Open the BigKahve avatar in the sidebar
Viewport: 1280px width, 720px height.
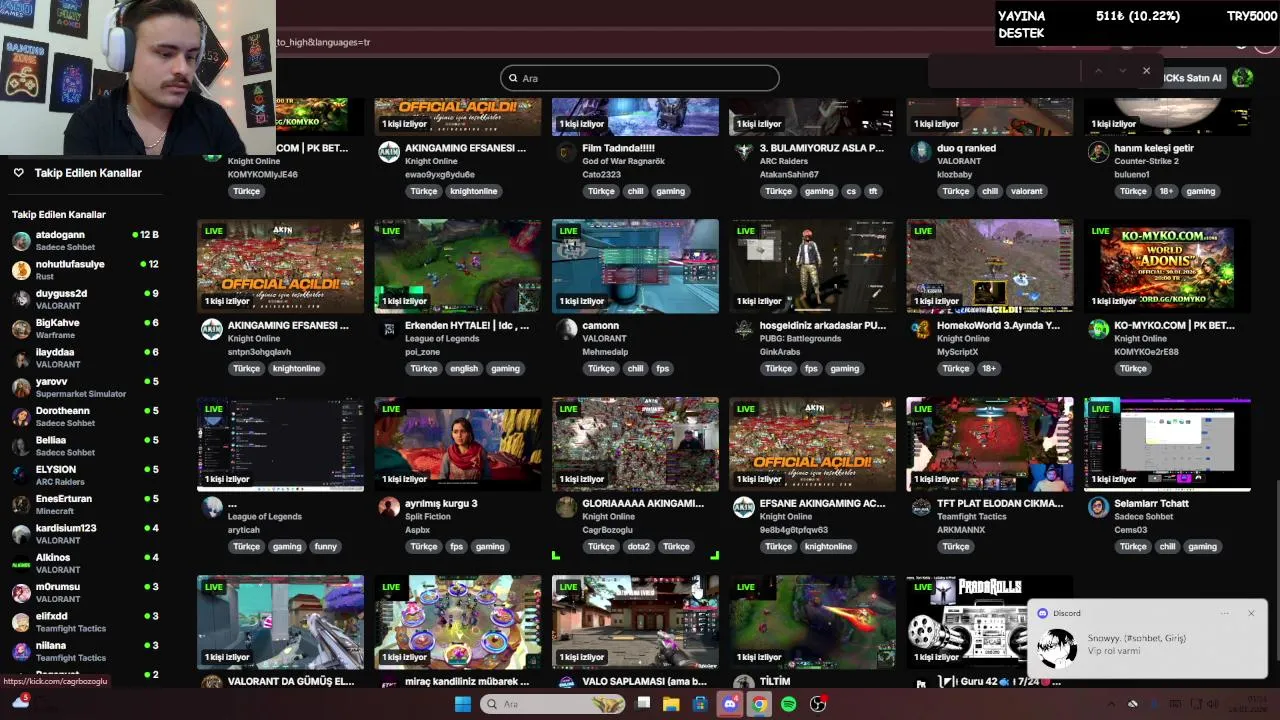21,329
